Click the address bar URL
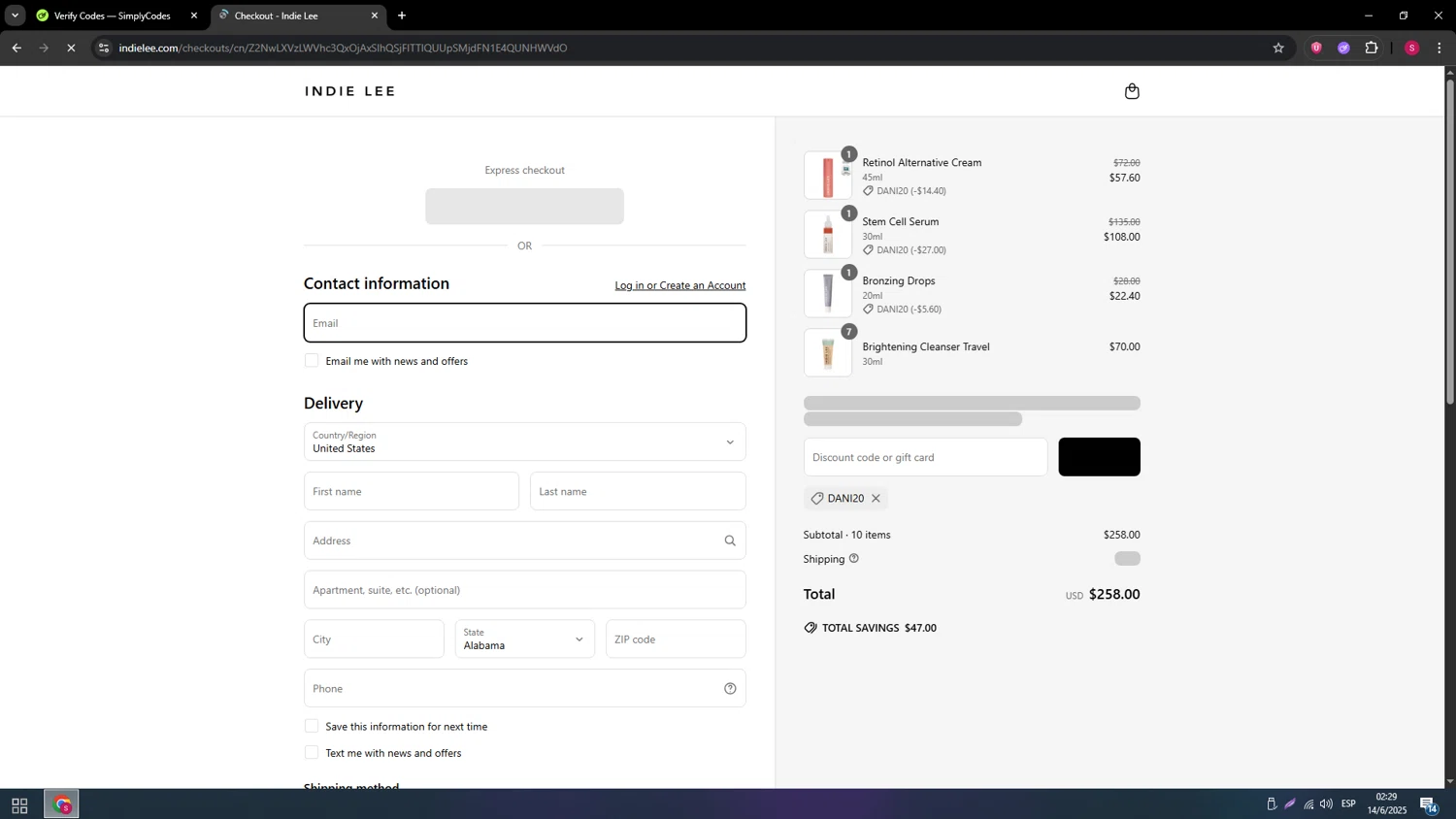 (343, 48)
